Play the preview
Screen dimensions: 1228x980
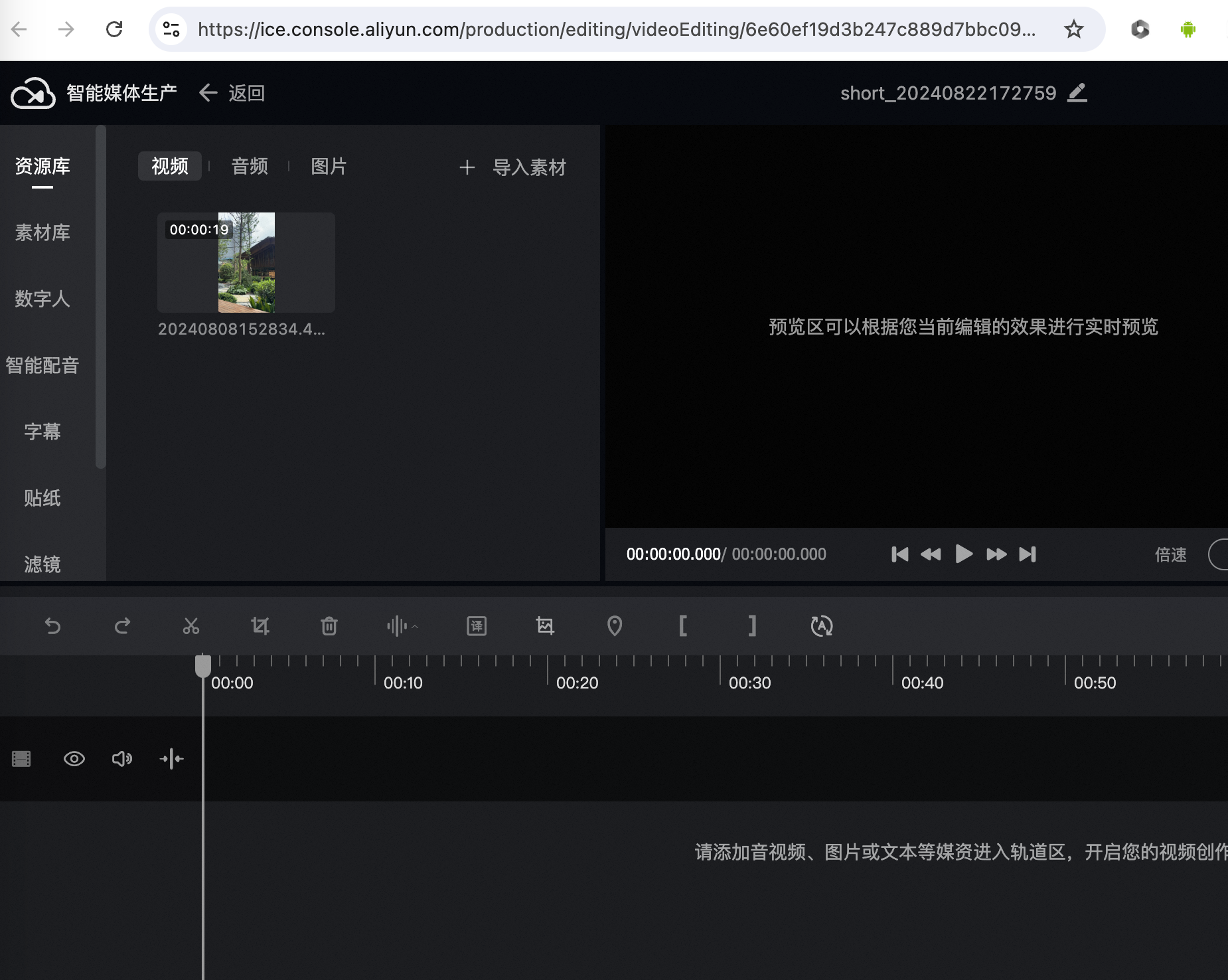tap(964, 554)
